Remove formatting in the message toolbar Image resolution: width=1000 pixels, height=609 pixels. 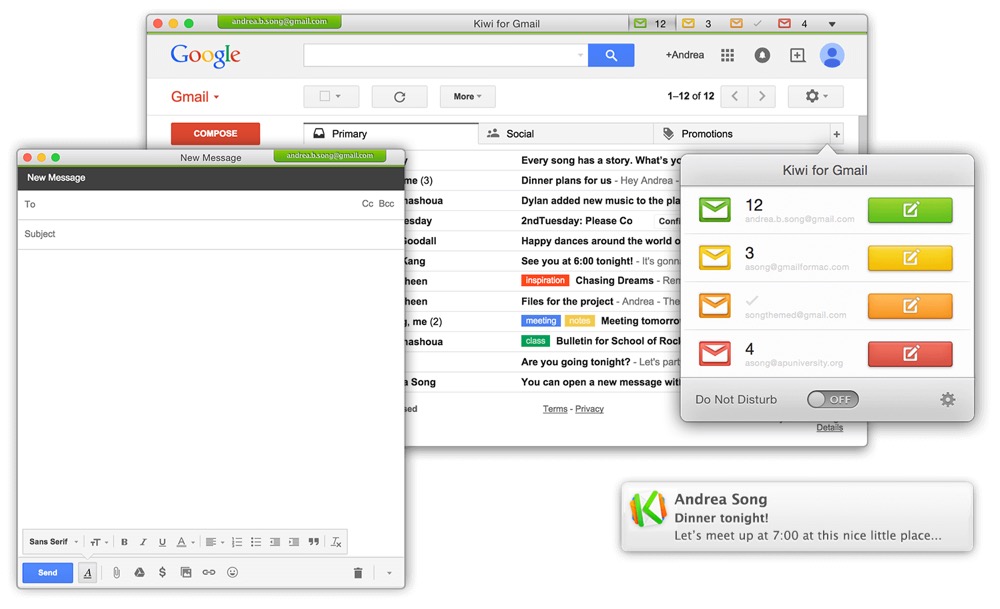[x=336, y=542]
